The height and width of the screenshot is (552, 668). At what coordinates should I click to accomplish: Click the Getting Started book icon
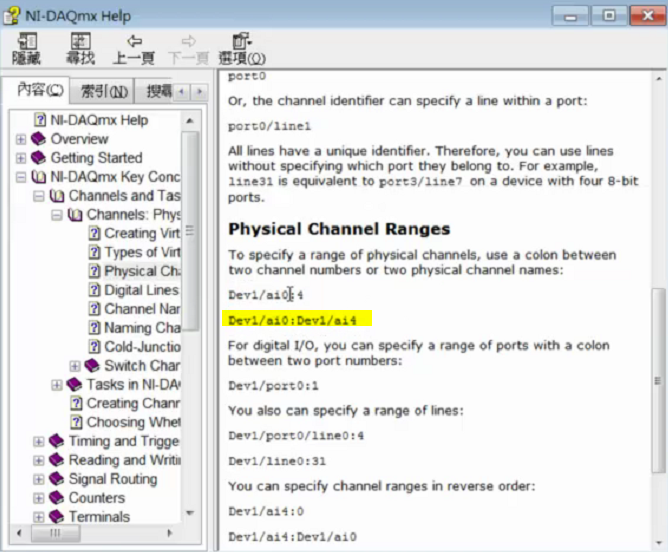38,158
